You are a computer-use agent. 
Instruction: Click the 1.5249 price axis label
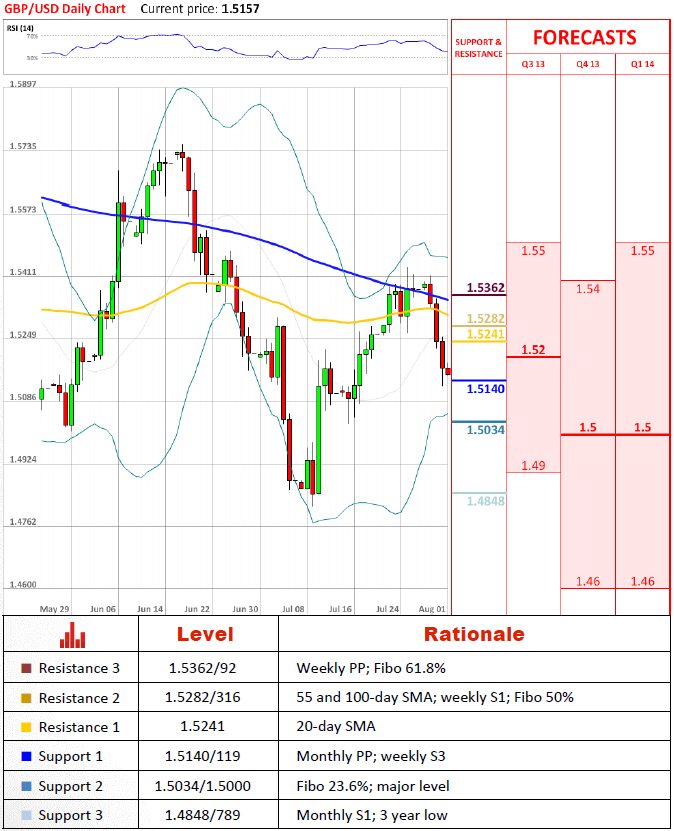coord(23,335)
